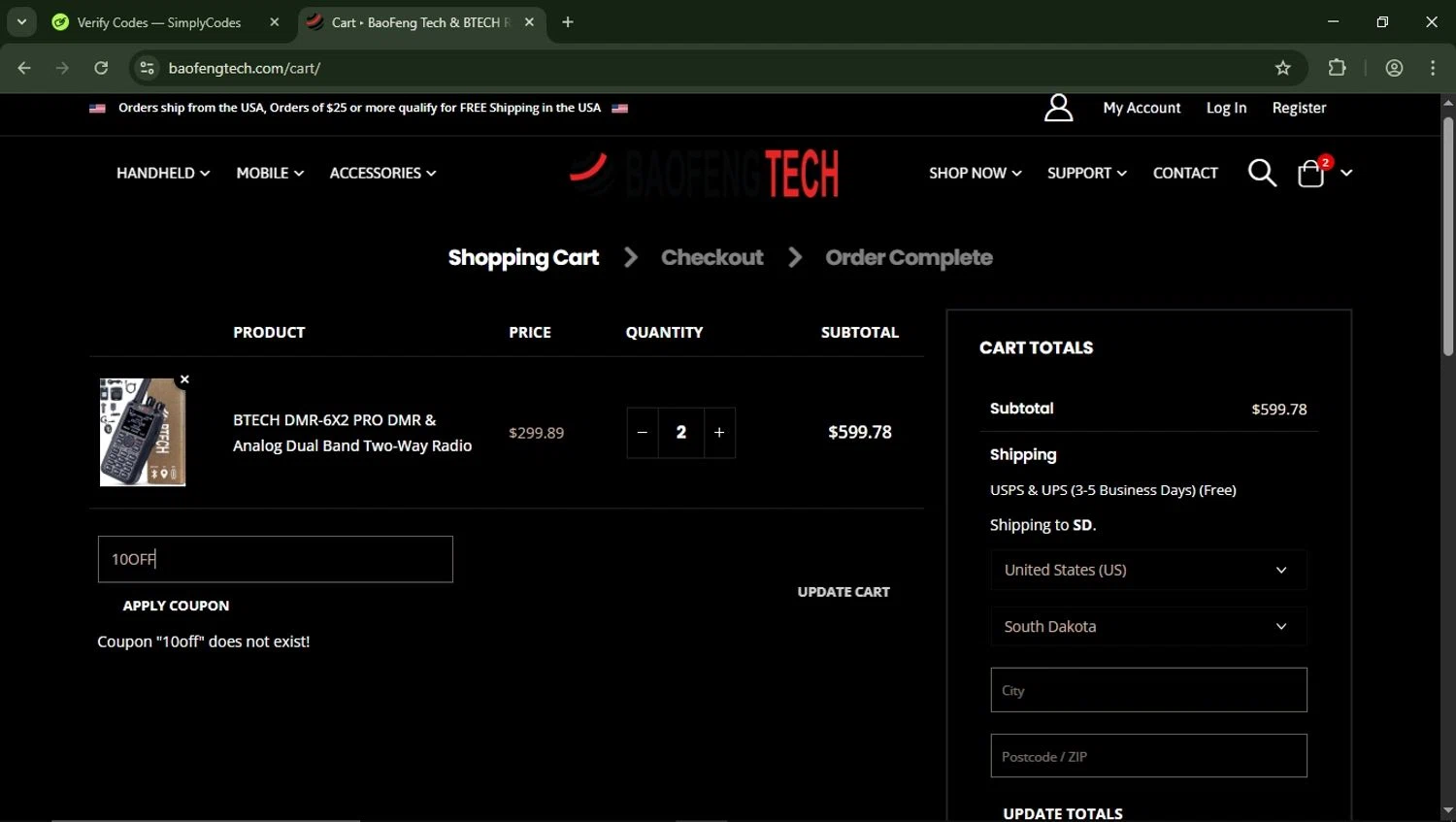Image resolution: width=1456 pixels, height=822 pixels.
Task: Open Chrome three-dot menu
Action: coord(1433,68)
